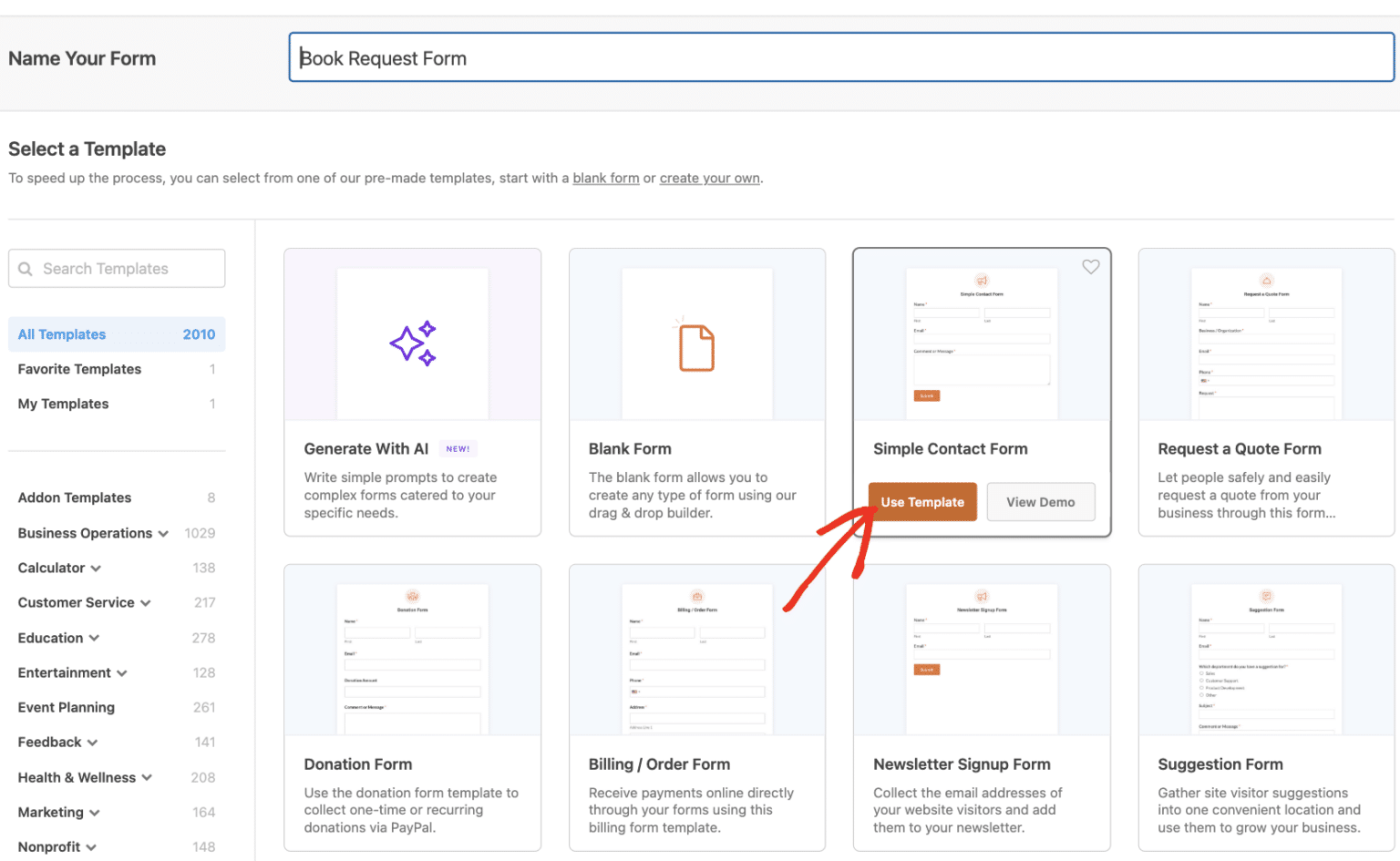Toggle the heart to favorite Simple Contact Form
The image size is (1400, 861).
click(1090, 267)
